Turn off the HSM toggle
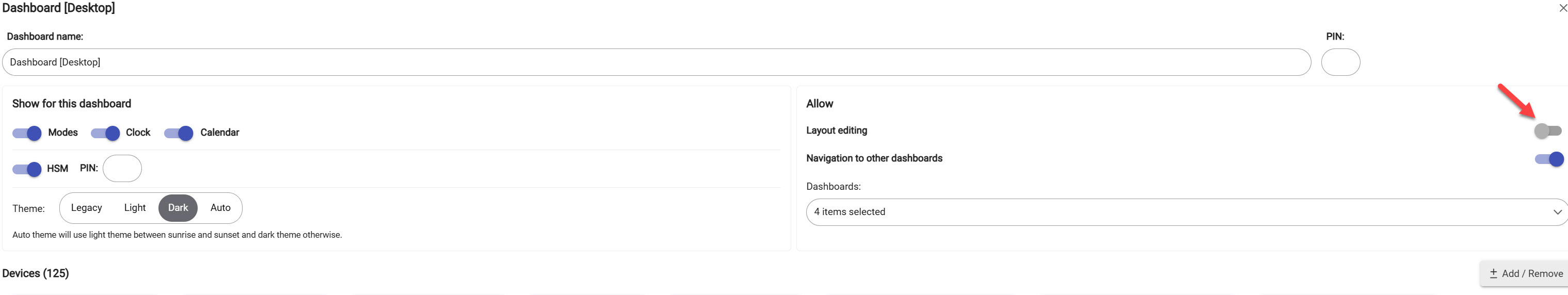This screenshot has width=1568, height=295. coord(27,169)
